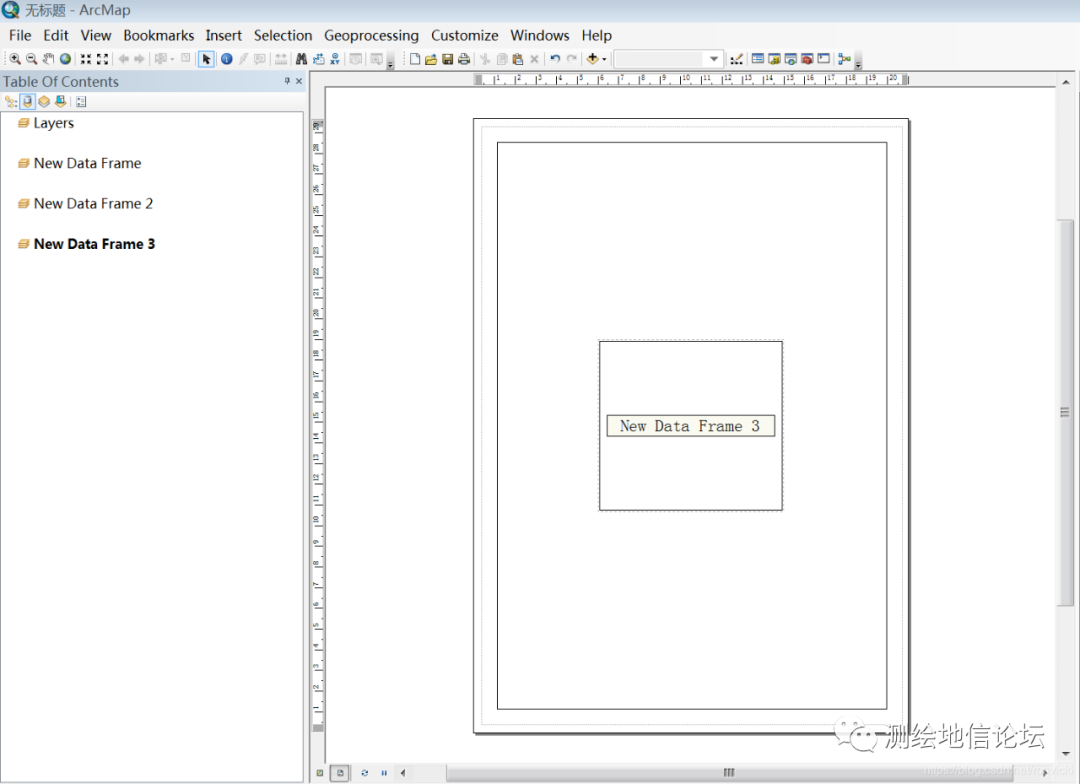1080x784 pixels.
Task: Click the Refresh button at bottom
Action: click(365, 773)
